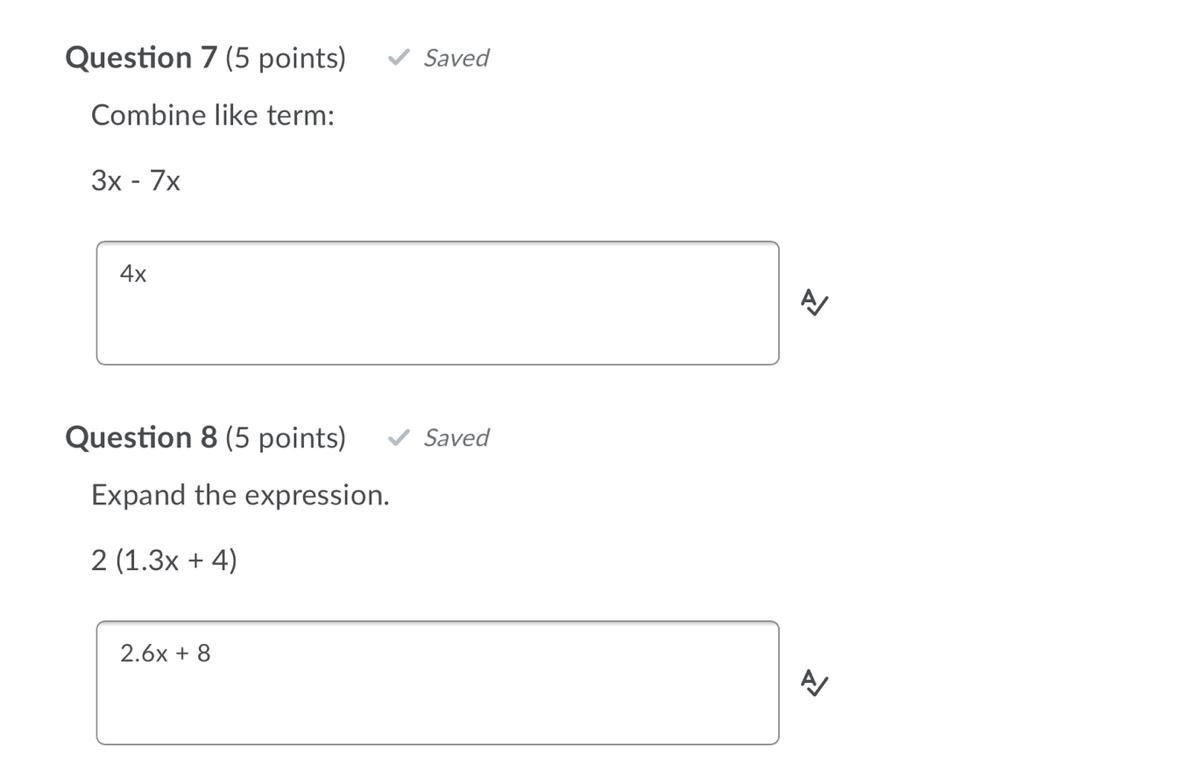Place cursor on the typed answer 2.6x + 8
1200x775 pixels.
[165, 654]
